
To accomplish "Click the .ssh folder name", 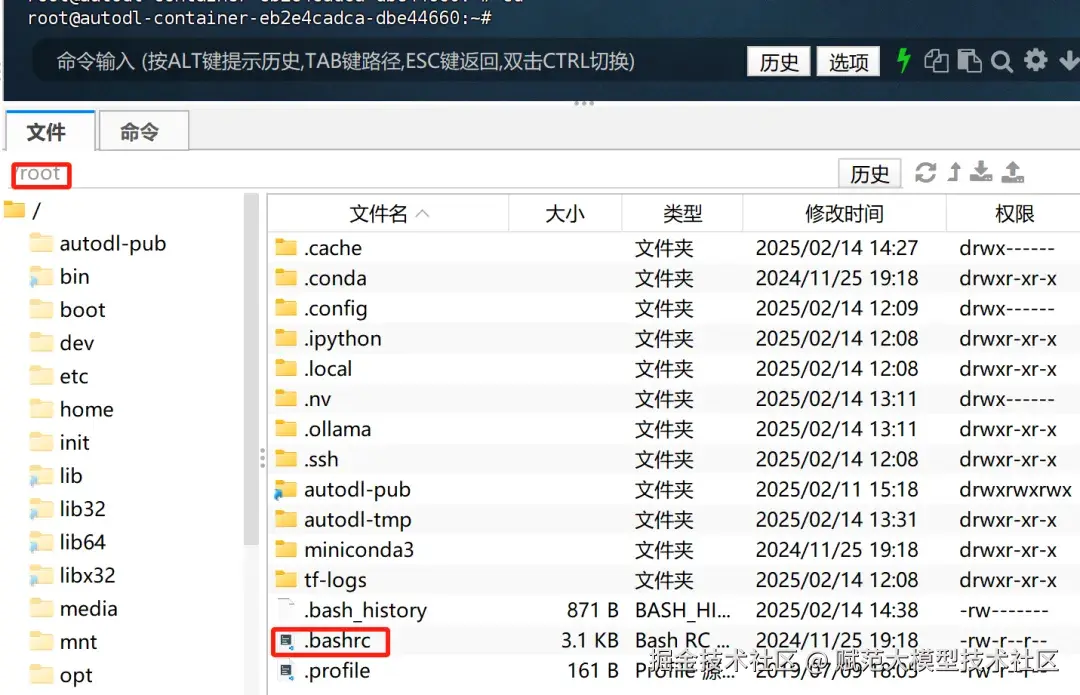I will point(321,459).
